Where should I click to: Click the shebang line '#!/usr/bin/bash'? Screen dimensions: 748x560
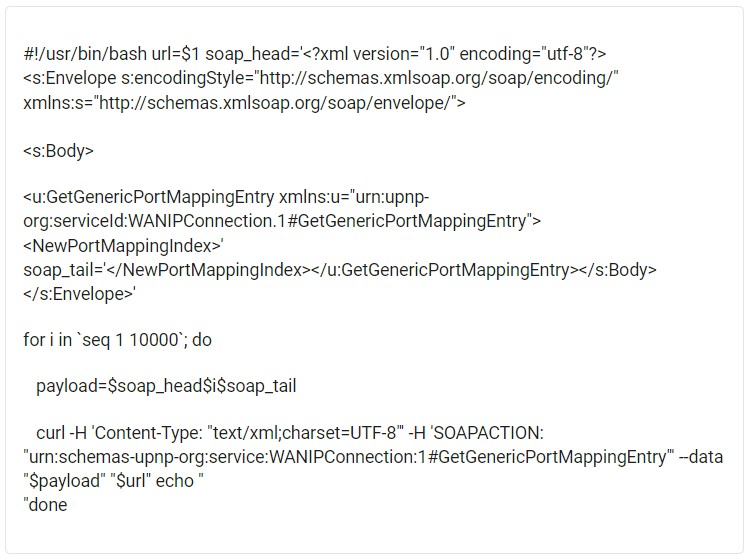point(85,54)
